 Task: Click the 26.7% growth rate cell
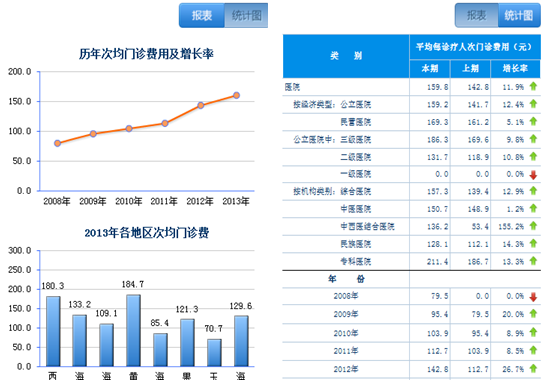513,369
